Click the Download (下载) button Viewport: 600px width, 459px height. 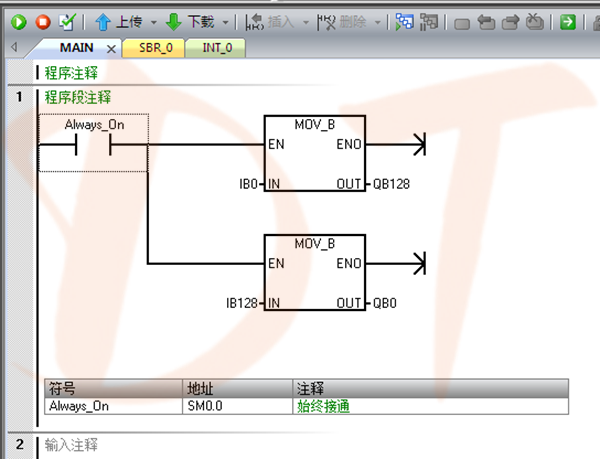tap(190, 21)
